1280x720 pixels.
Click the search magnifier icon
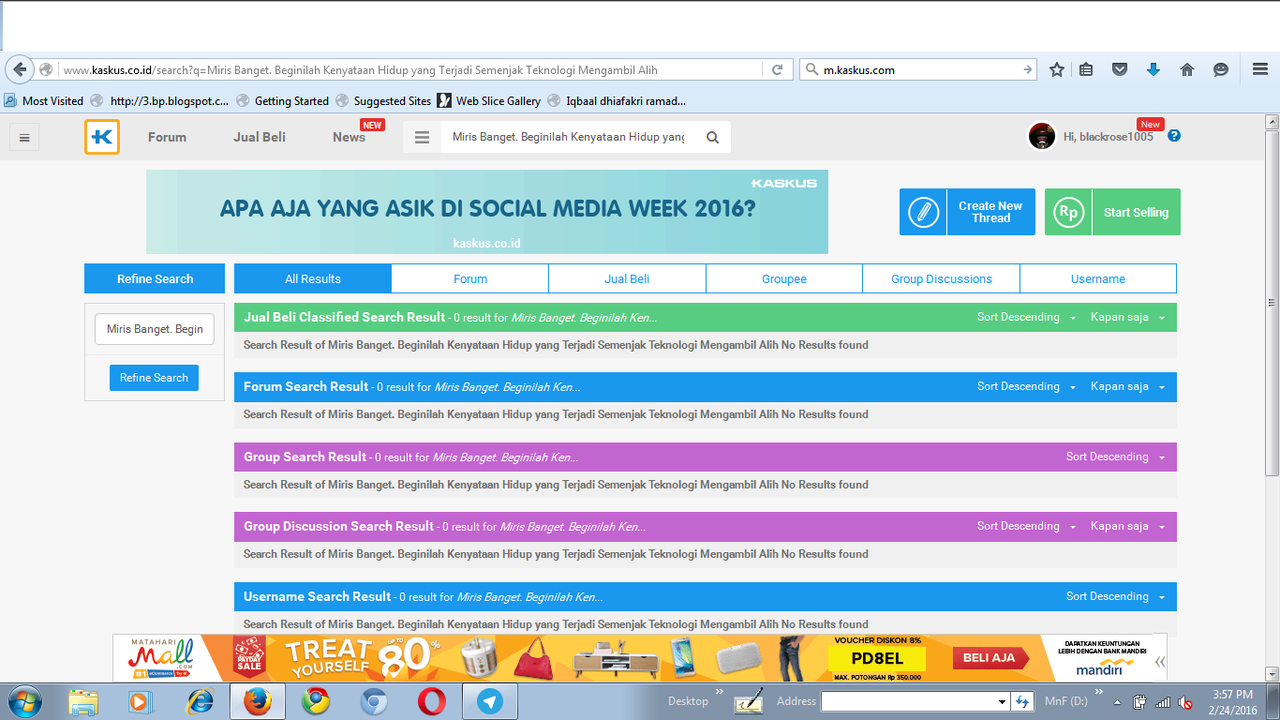pos(713,138)
